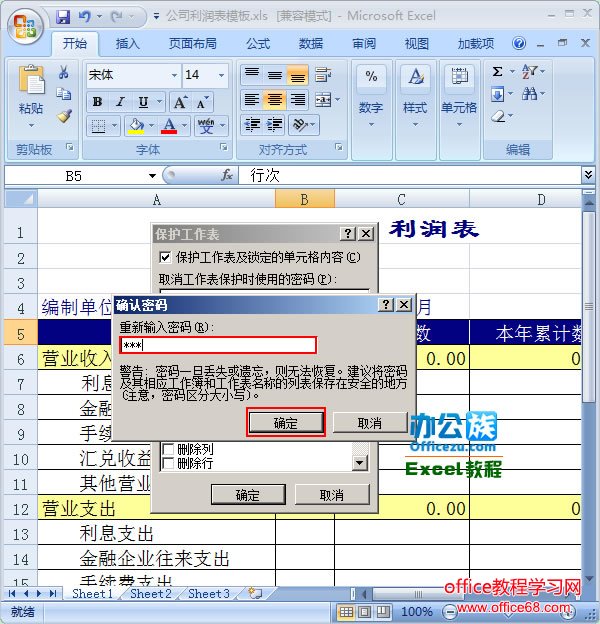600x624 pixels.
Task: Merge and center cells
Action: click(x=323, y=99)
